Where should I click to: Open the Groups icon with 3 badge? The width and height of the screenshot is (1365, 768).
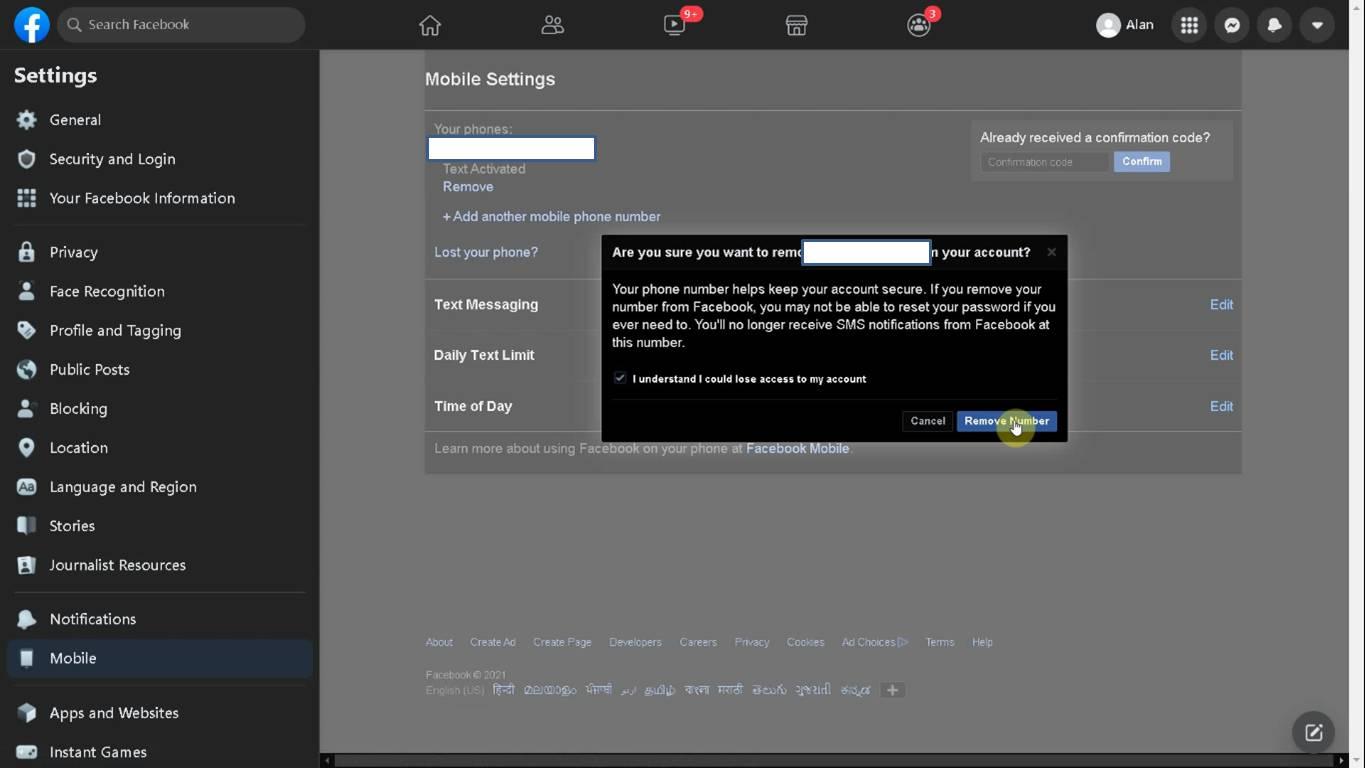click(919, 25)
